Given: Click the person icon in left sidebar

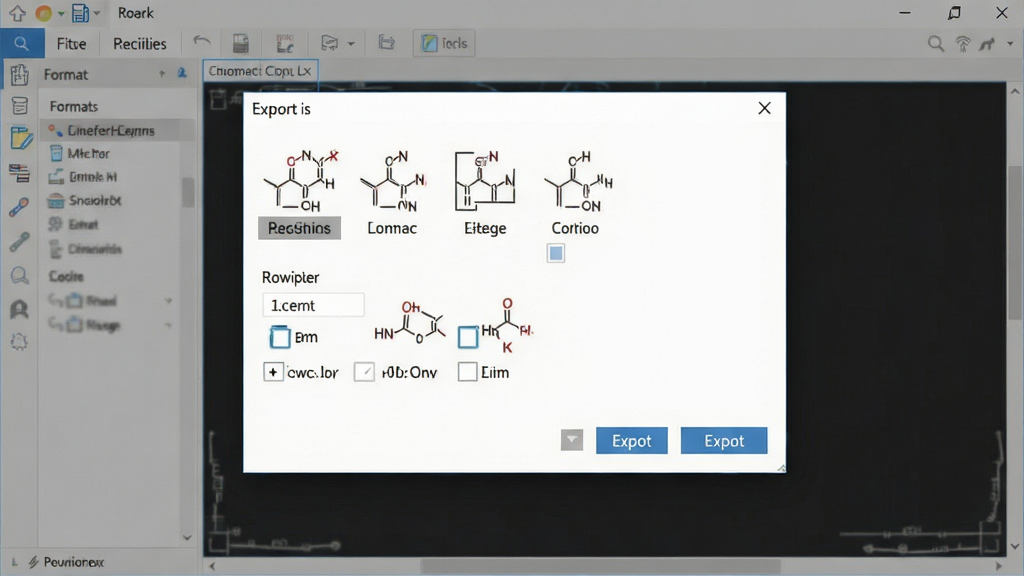Looking at the screenshot, I should coord(20,308).
